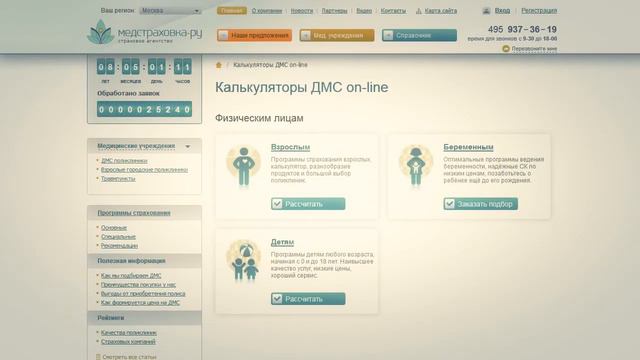Open the highlighted Главная menu item
The width and height of the screenshot is (640, 360).
(231, 11)
